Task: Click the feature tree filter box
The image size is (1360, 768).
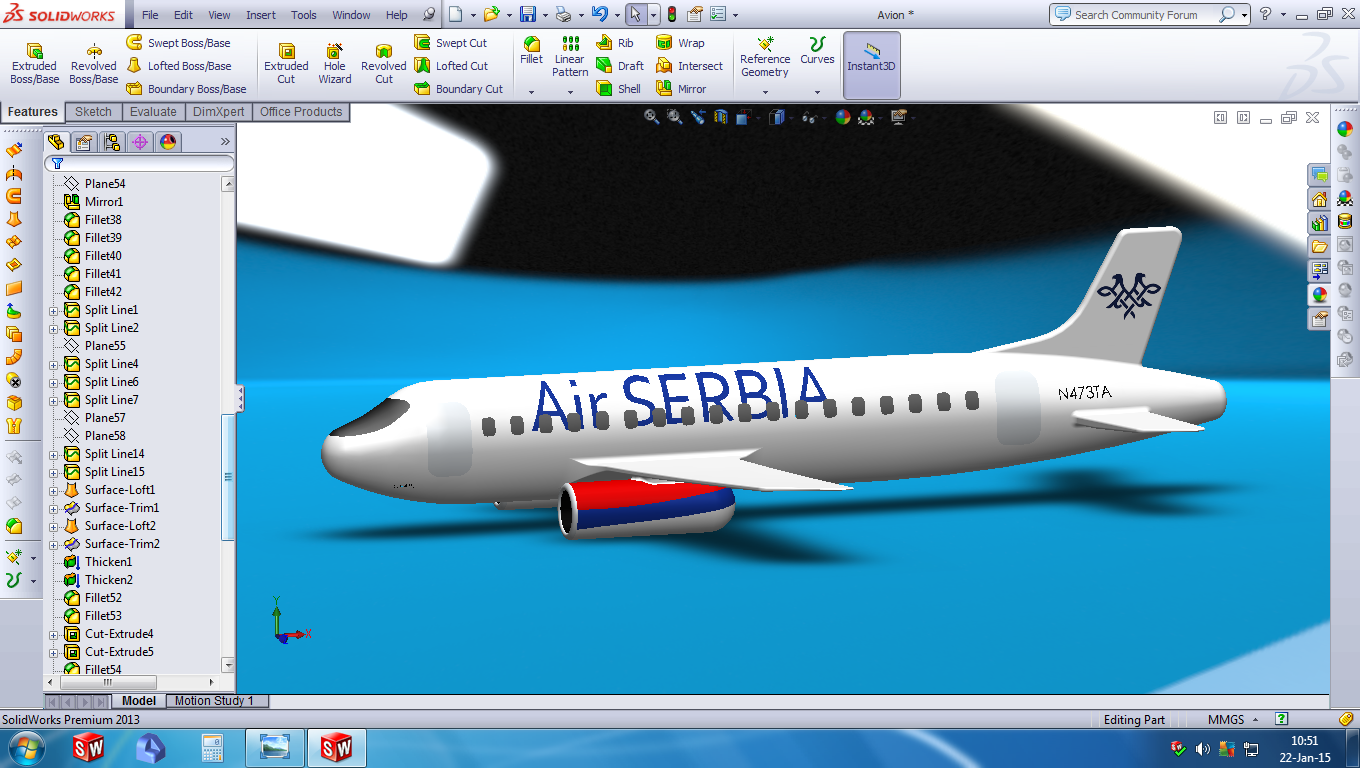Action: [x=139, y=163]
